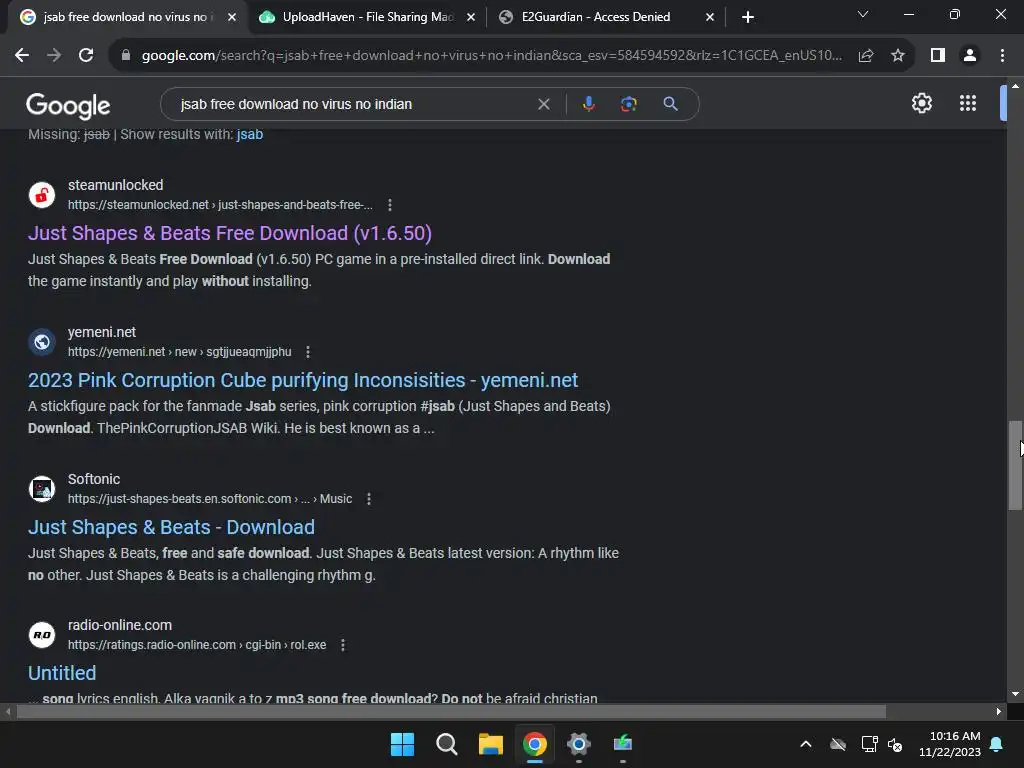Open yemeni.net result options menu
The width and height of the screenshot is (1024, 768).
(x=308, y=352)
